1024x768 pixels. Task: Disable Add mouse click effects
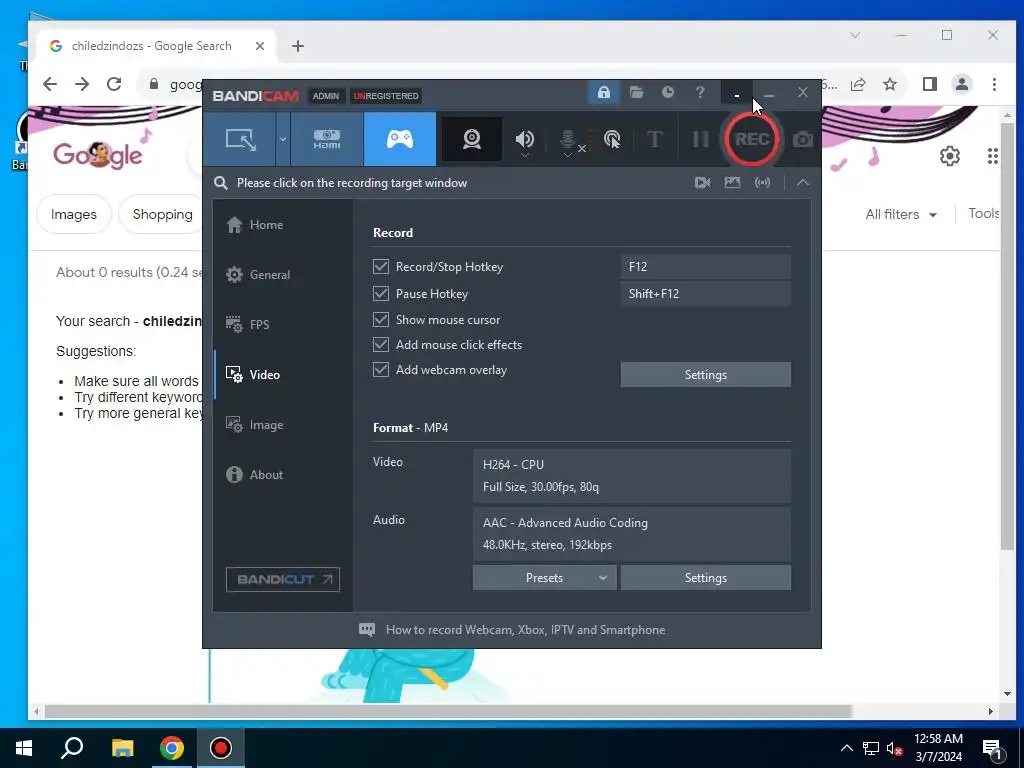click(x=381, y=344)
